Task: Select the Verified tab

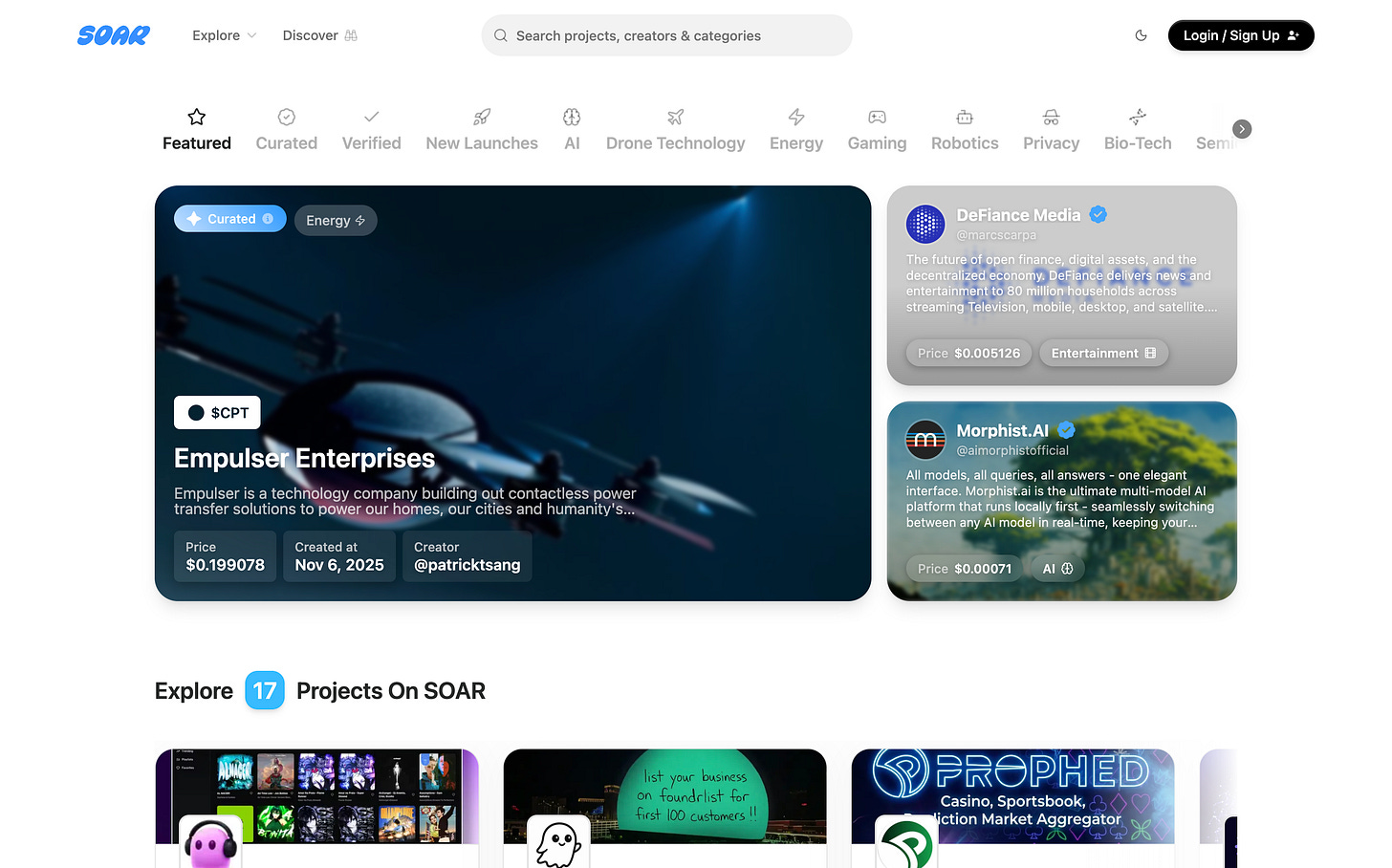Action: [372, 130]
